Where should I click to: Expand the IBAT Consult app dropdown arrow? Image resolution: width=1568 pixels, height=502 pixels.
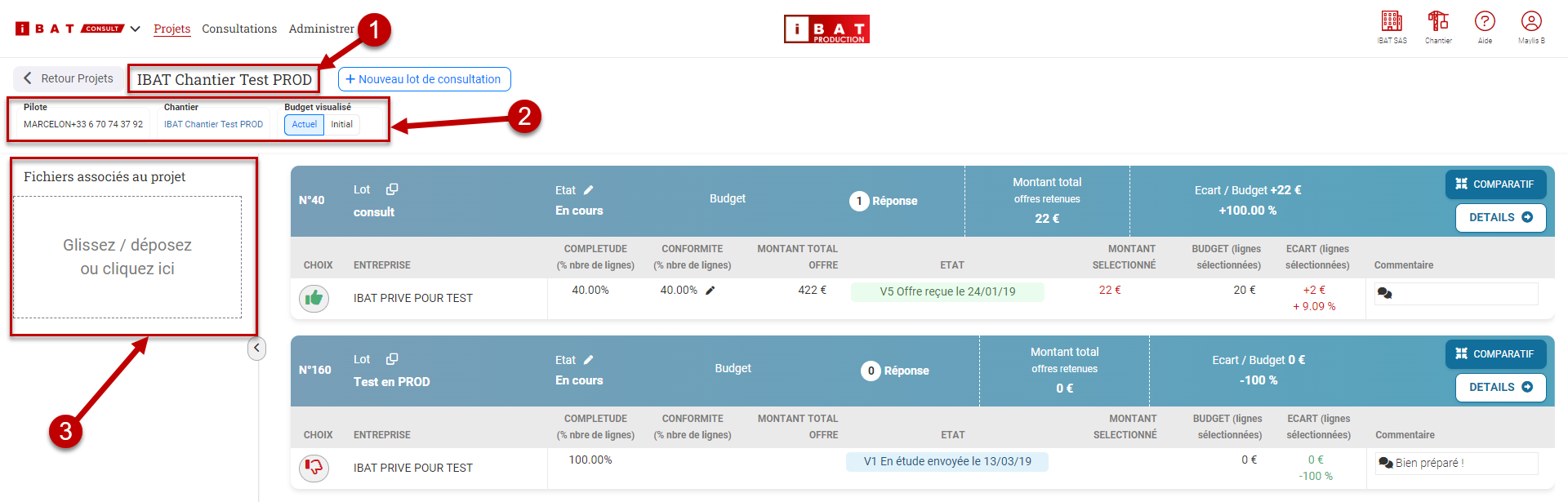coord(136,29)
